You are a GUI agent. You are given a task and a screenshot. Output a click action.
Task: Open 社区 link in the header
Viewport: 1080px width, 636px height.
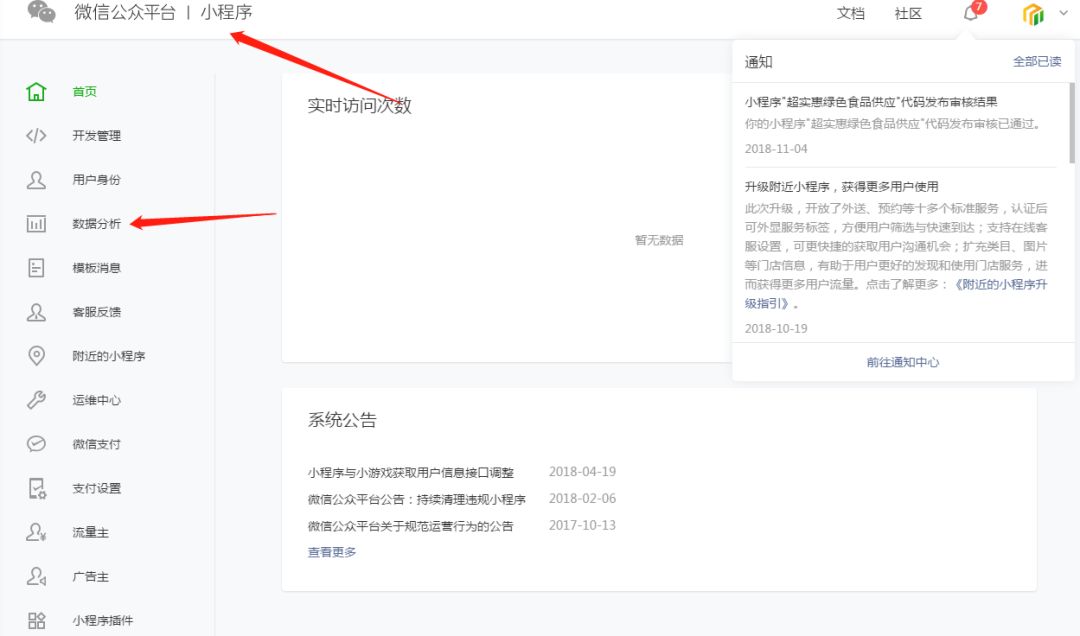point(908,13)
